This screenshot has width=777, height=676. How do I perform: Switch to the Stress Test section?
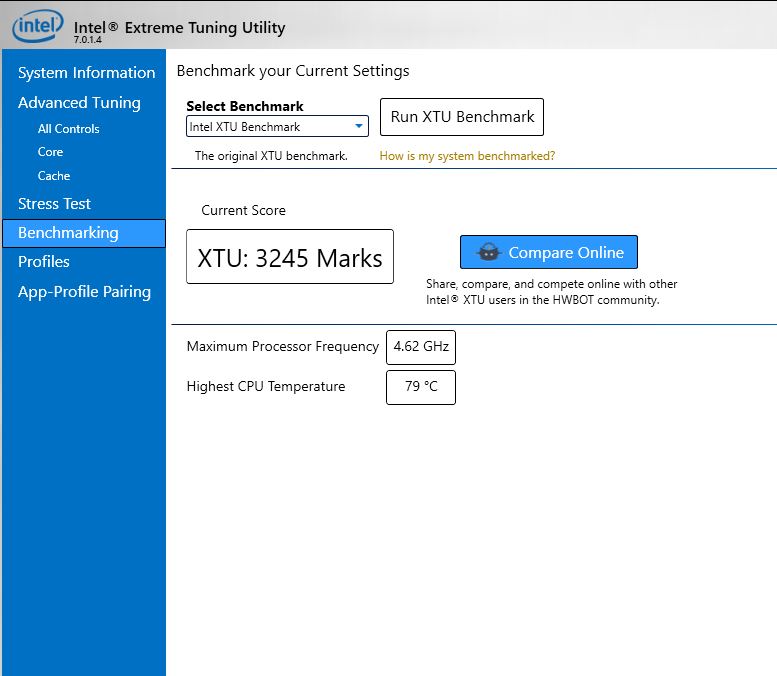[54, 204]
